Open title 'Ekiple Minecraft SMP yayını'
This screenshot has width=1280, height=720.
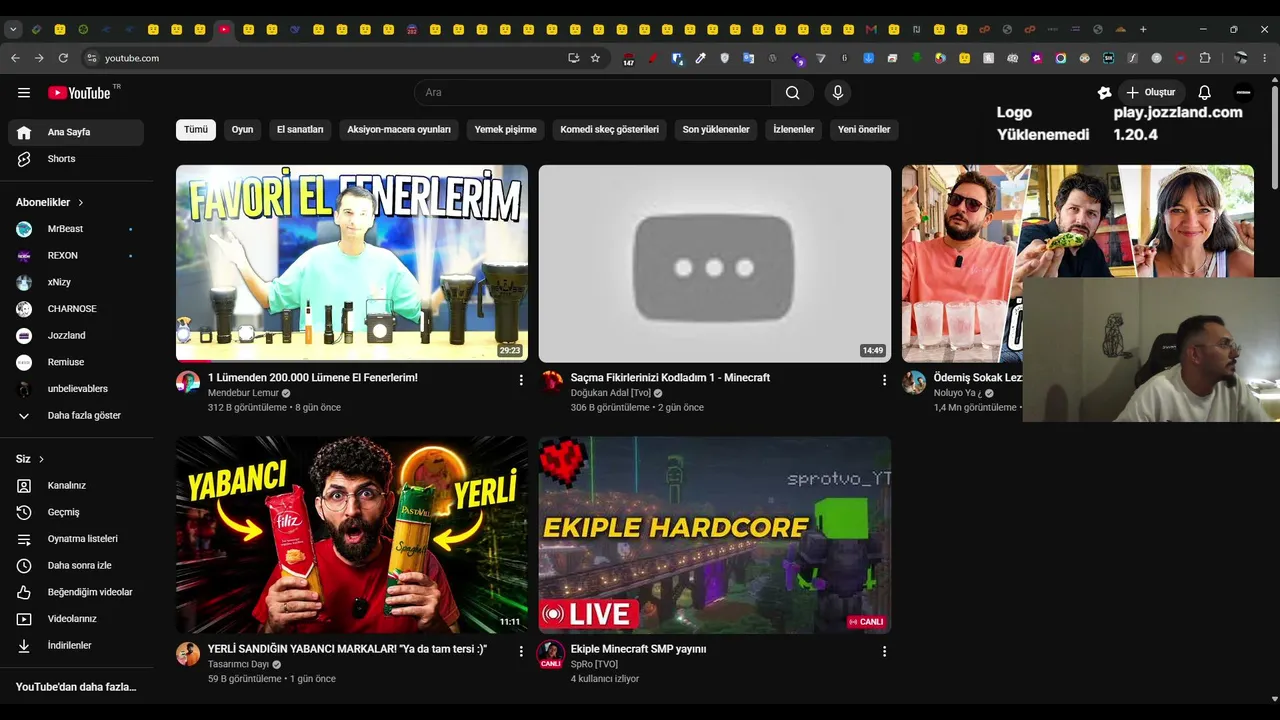coord(638,649)
